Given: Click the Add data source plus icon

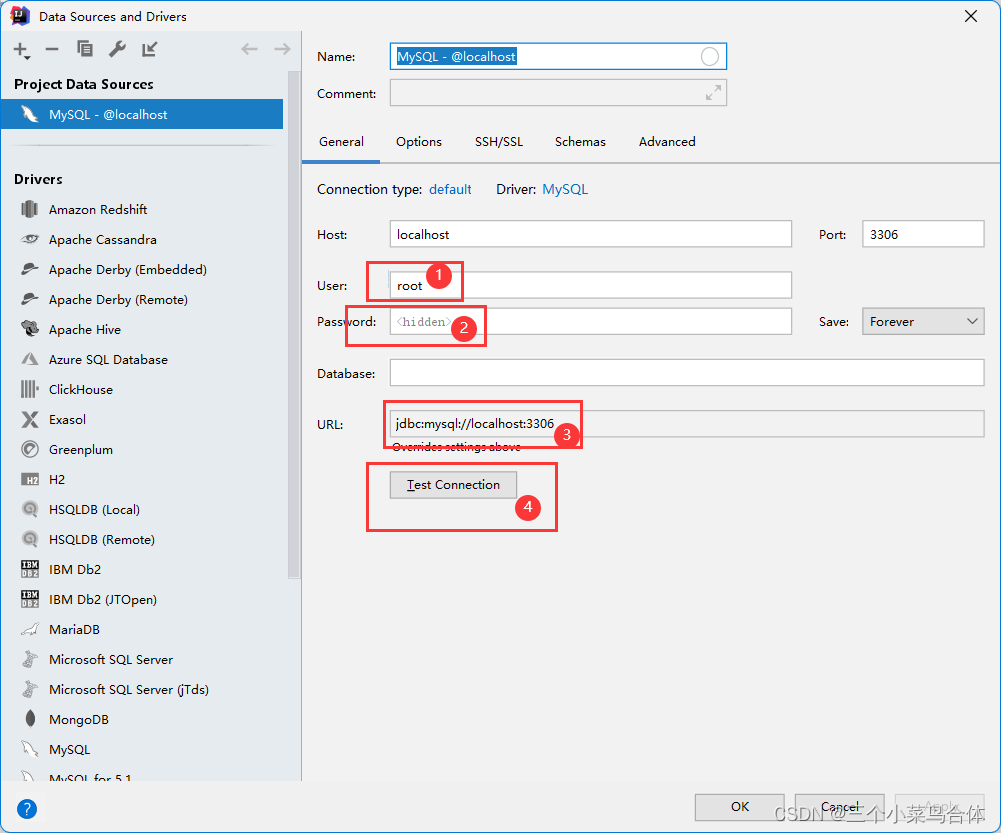Looking at the screenshot, I should (x=22, y=50).
